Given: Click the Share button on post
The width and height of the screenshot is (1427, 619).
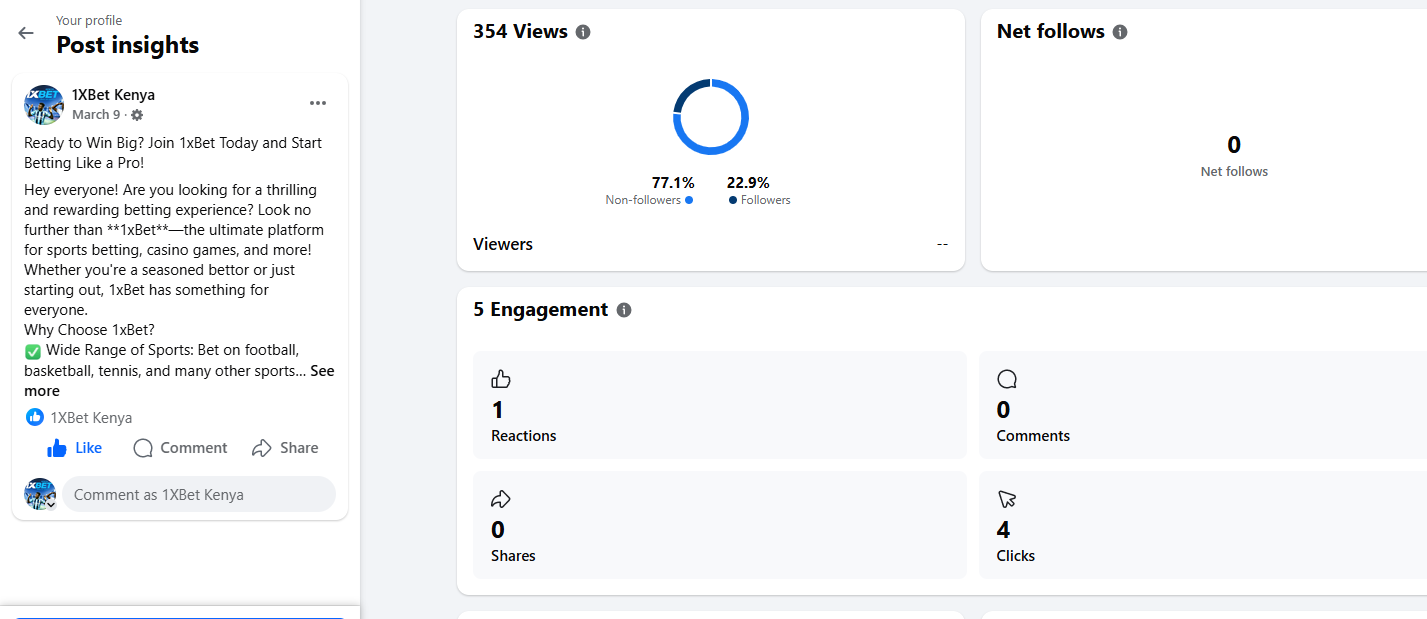Looking at the screenshot, I should point(285,448).
